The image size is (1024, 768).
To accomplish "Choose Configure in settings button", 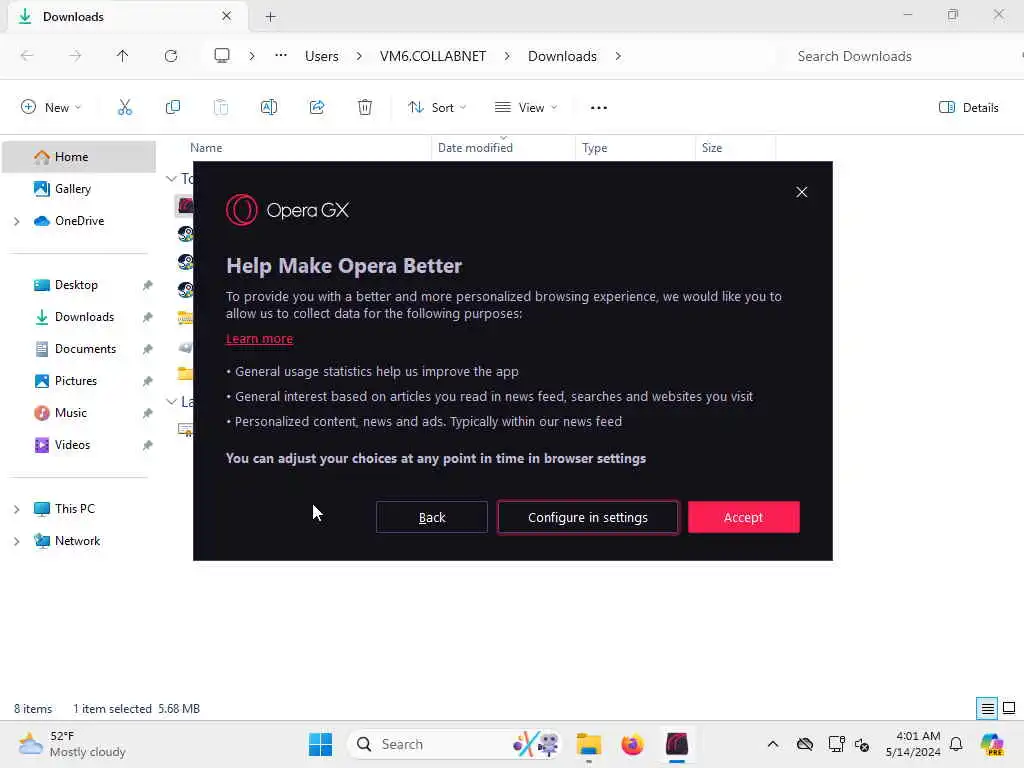I will (x=588, y=517).
